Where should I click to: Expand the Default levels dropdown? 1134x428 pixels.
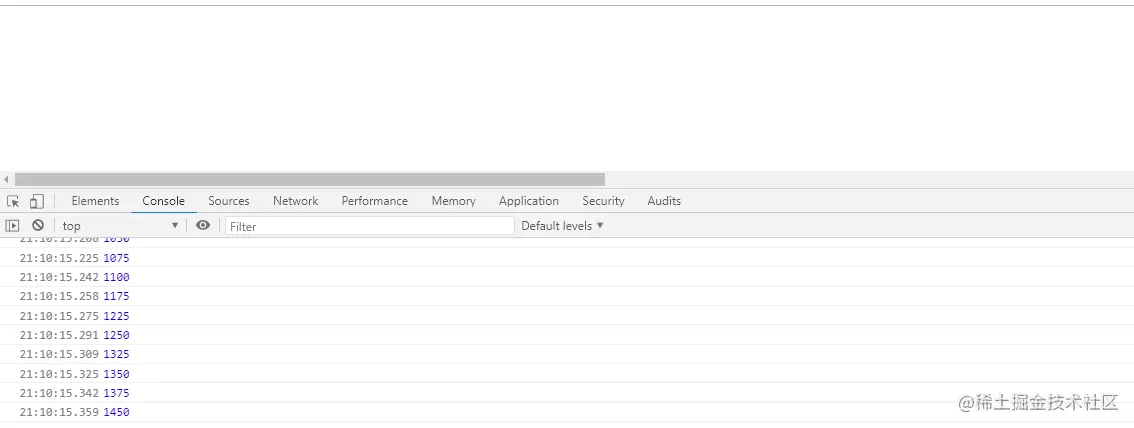[x=562, y=226]
